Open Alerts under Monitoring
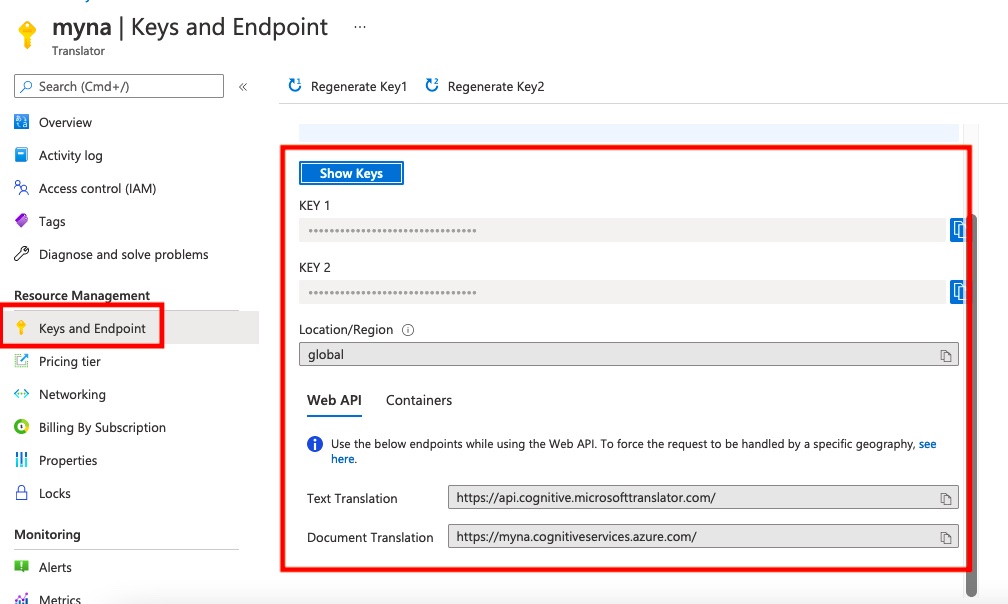Viewport: 1008px width, 604px height. click(x=55, y=567)
